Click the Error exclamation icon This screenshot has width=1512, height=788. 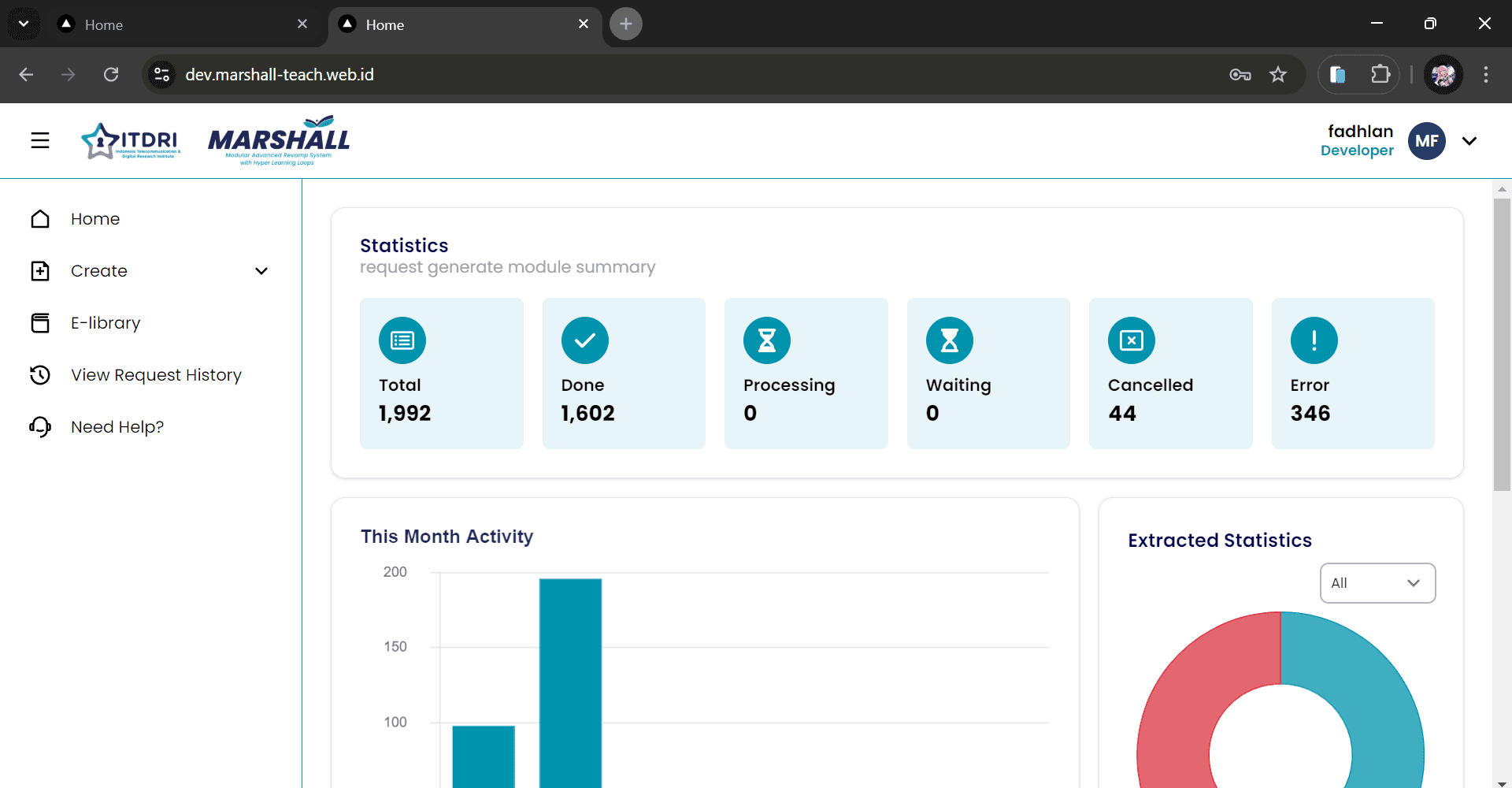[x=1313, y=340]
